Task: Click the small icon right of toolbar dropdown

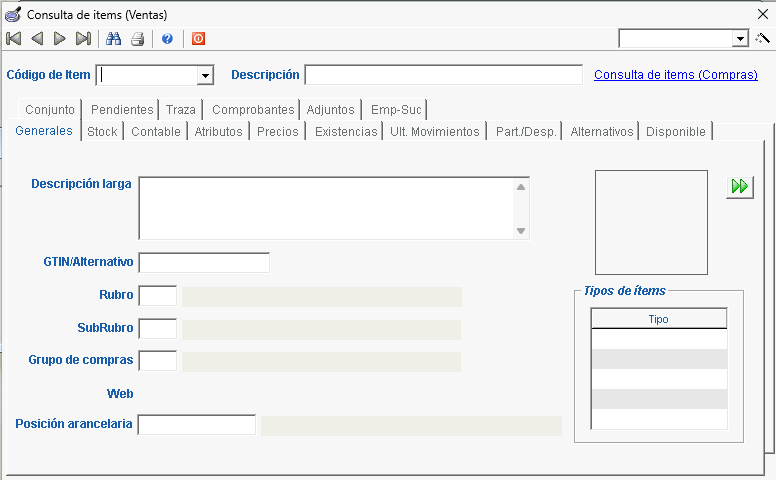Action: (x=763, y=38)
